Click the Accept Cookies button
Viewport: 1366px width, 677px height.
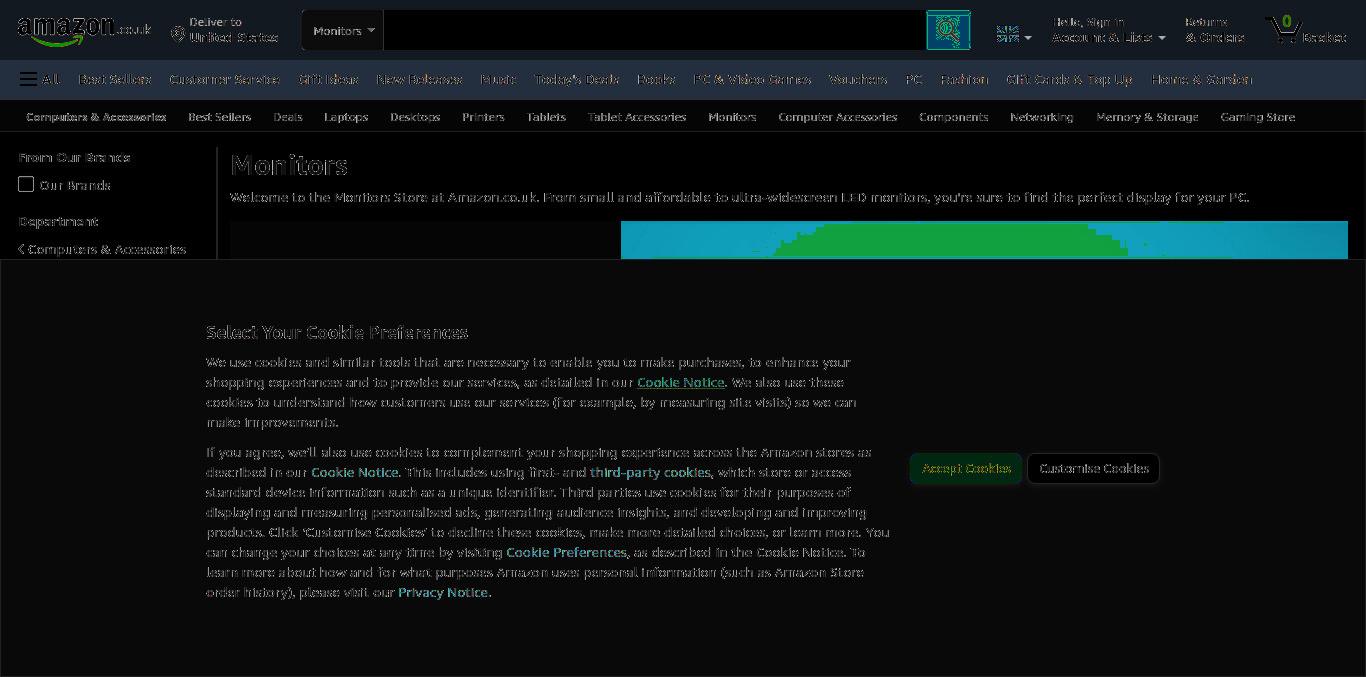966,468
